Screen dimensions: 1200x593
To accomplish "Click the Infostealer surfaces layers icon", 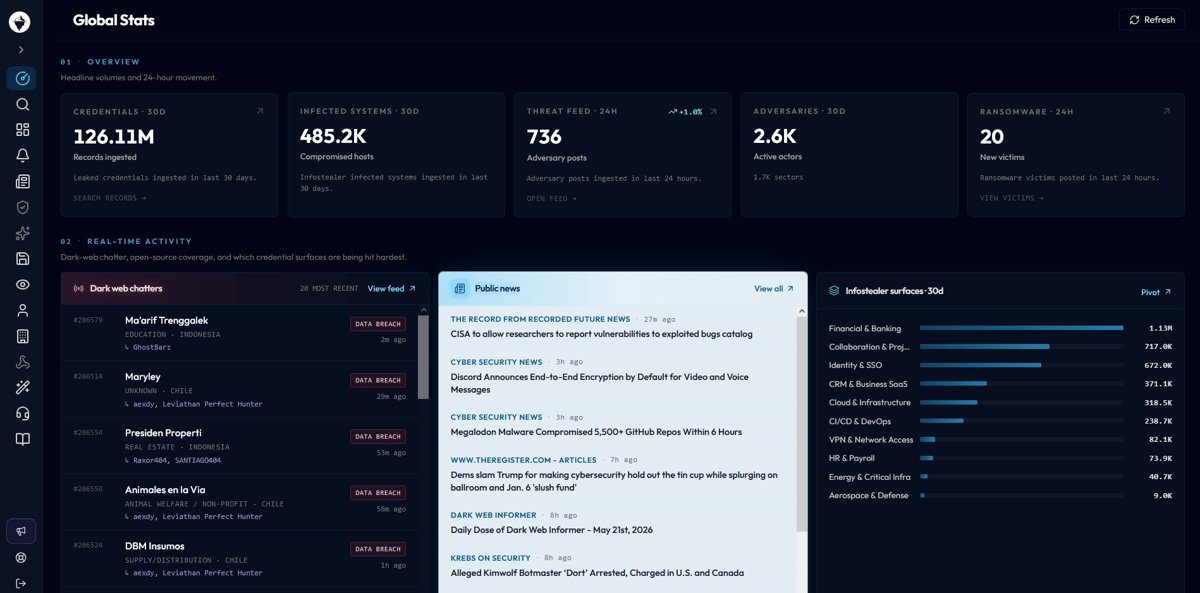I will [834, 291].
